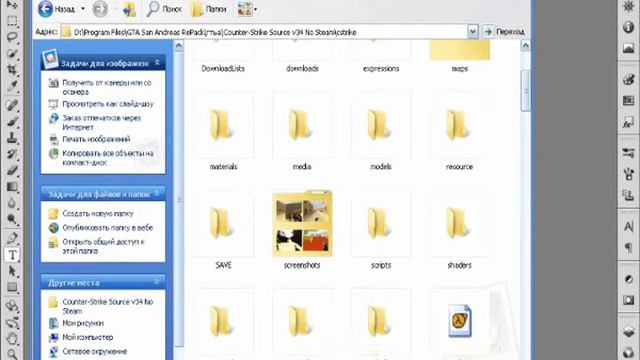
Task: Click the file list vertical scrollbar thumb
Action: (x=526, y=90)
